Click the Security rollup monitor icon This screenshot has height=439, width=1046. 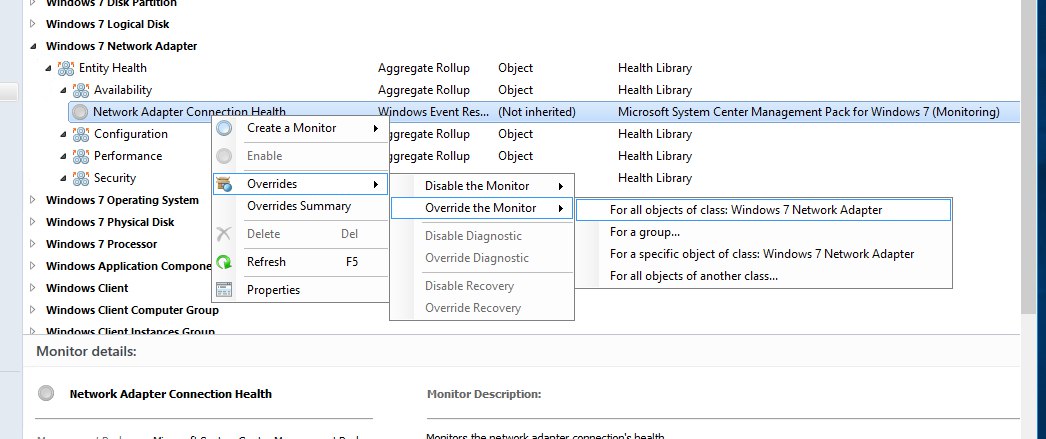click(x=81, y=178)
